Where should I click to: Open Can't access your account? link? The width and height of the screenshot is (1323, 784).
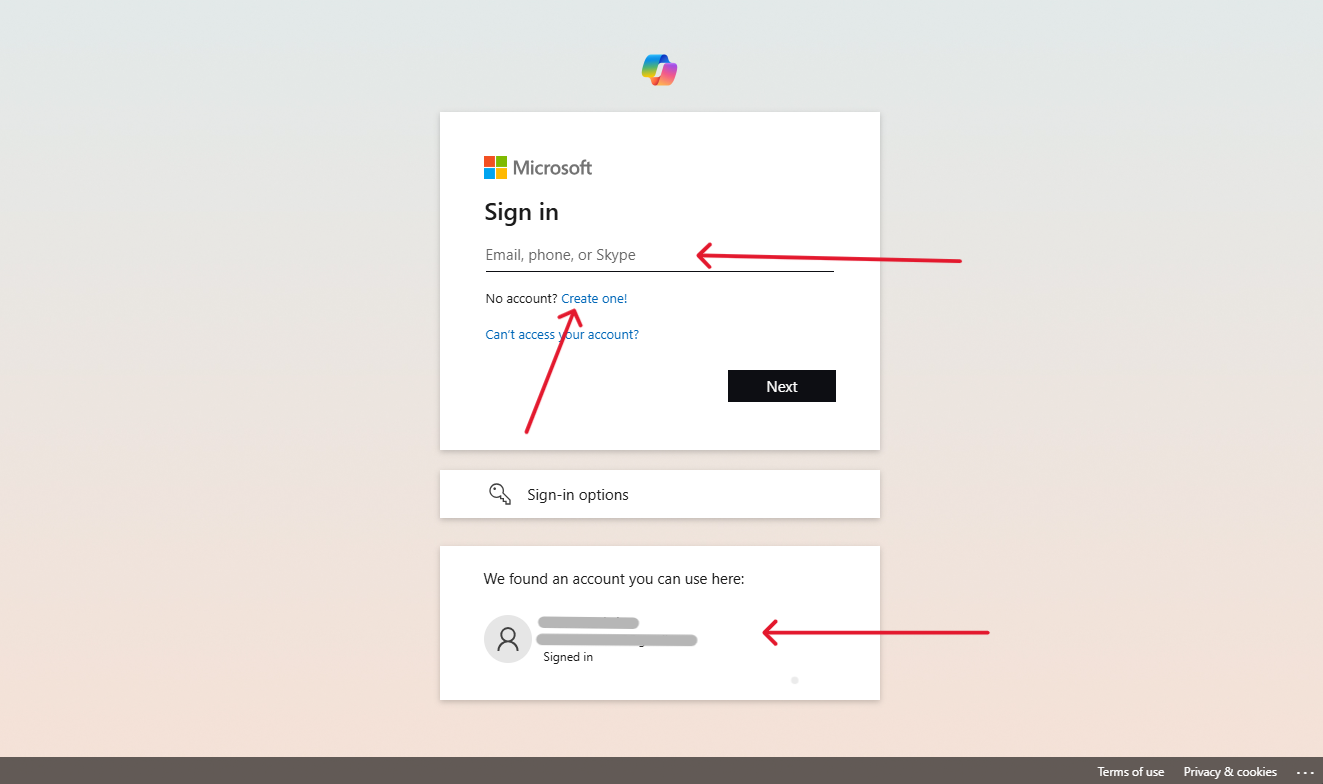tap(562, 335)
